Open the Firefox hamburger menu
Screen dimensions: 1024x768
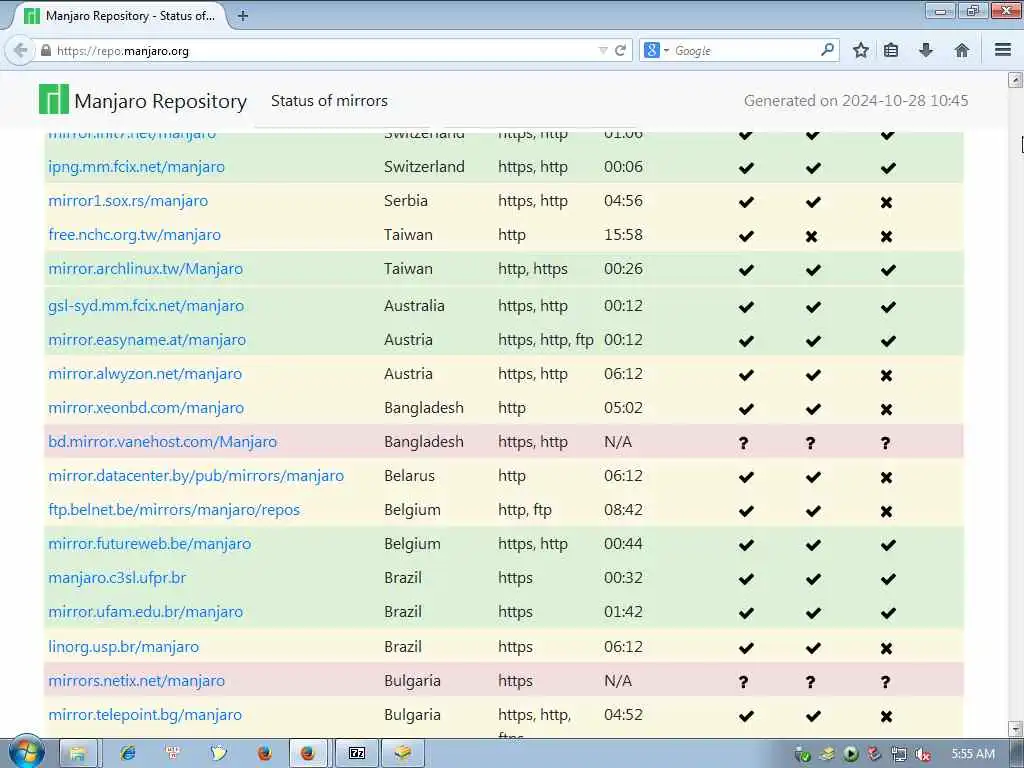tap(1003, 50)
